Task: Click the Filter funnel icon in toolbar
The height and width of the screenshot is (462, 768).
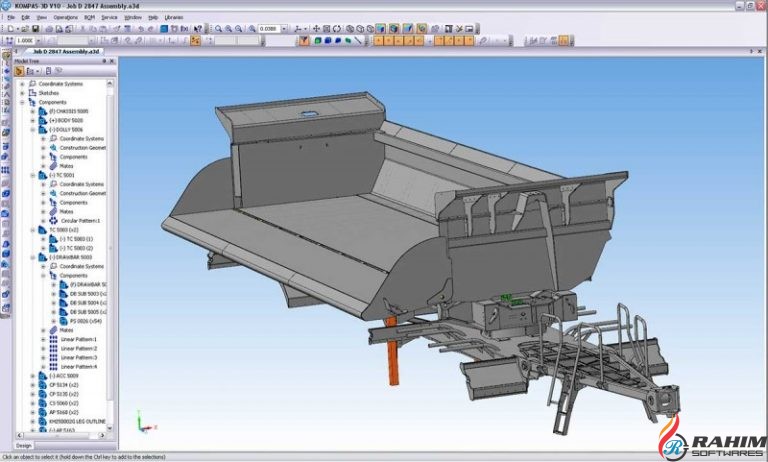Action: coord(304,41)
